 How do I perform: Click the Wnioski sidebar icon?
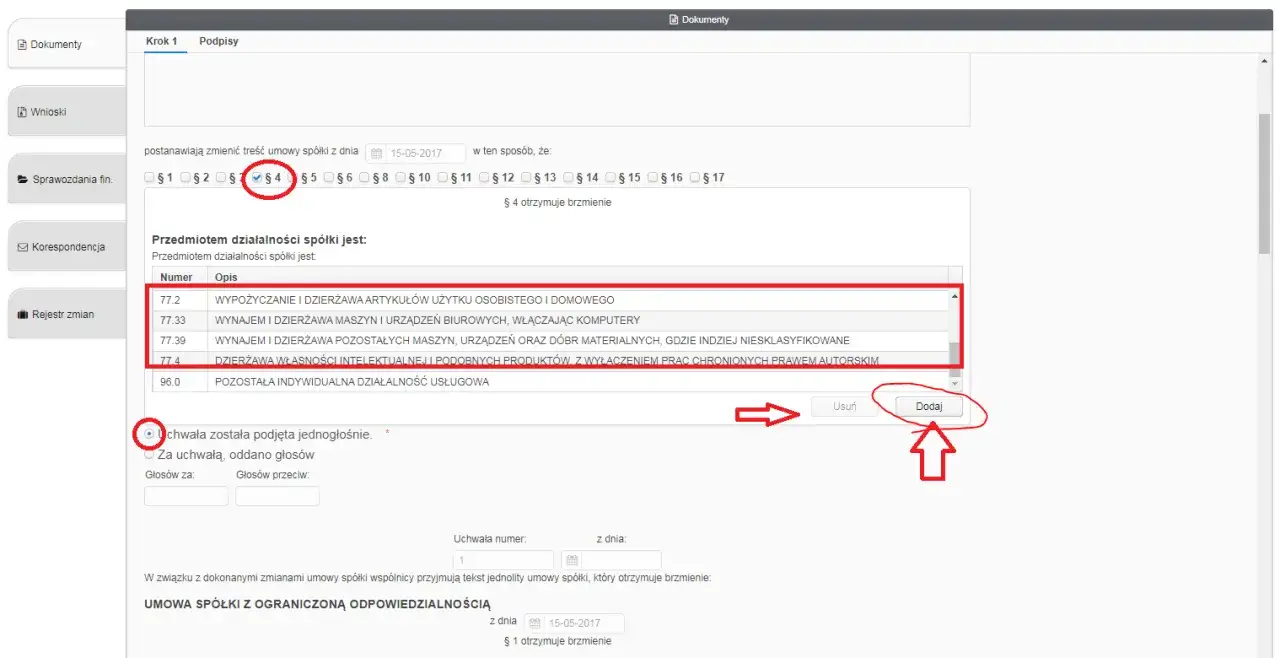(x=22, y=111)
